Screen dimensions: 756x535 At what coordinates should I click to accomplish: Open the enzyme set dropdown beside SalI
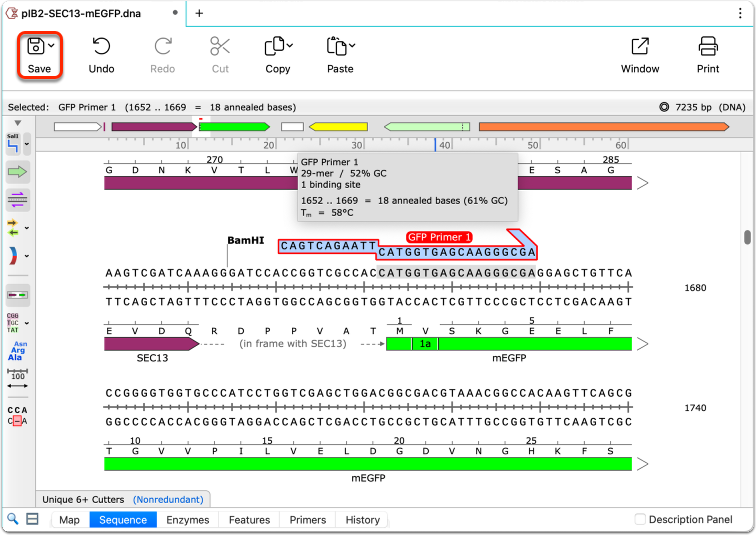point(27,144)
